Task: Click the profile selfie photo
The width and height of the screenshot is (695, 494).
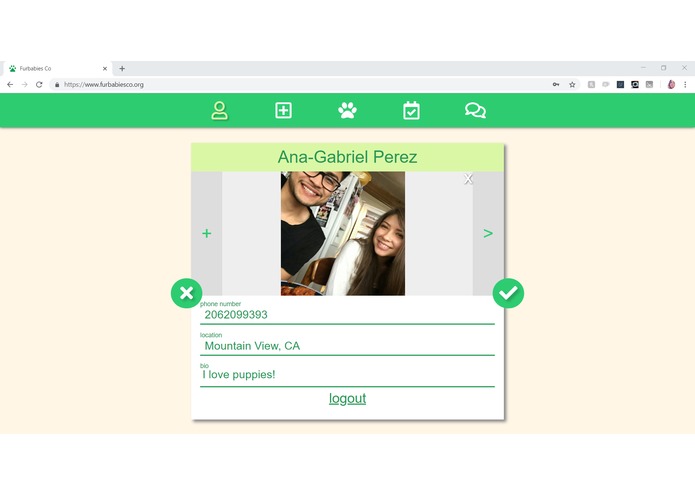Action: click(343, 233)
